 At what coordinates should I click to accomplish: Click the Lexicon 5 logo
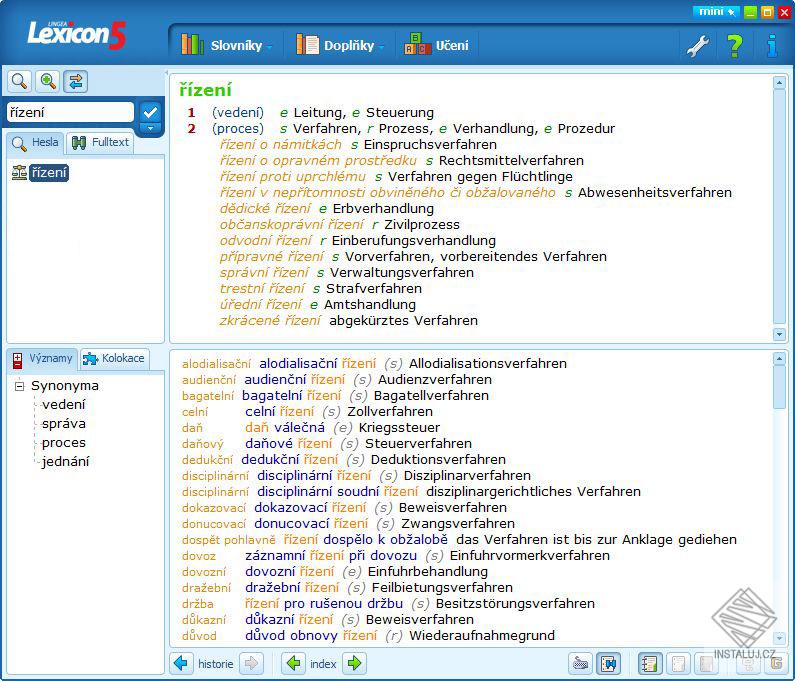click(x=76, y=34)
